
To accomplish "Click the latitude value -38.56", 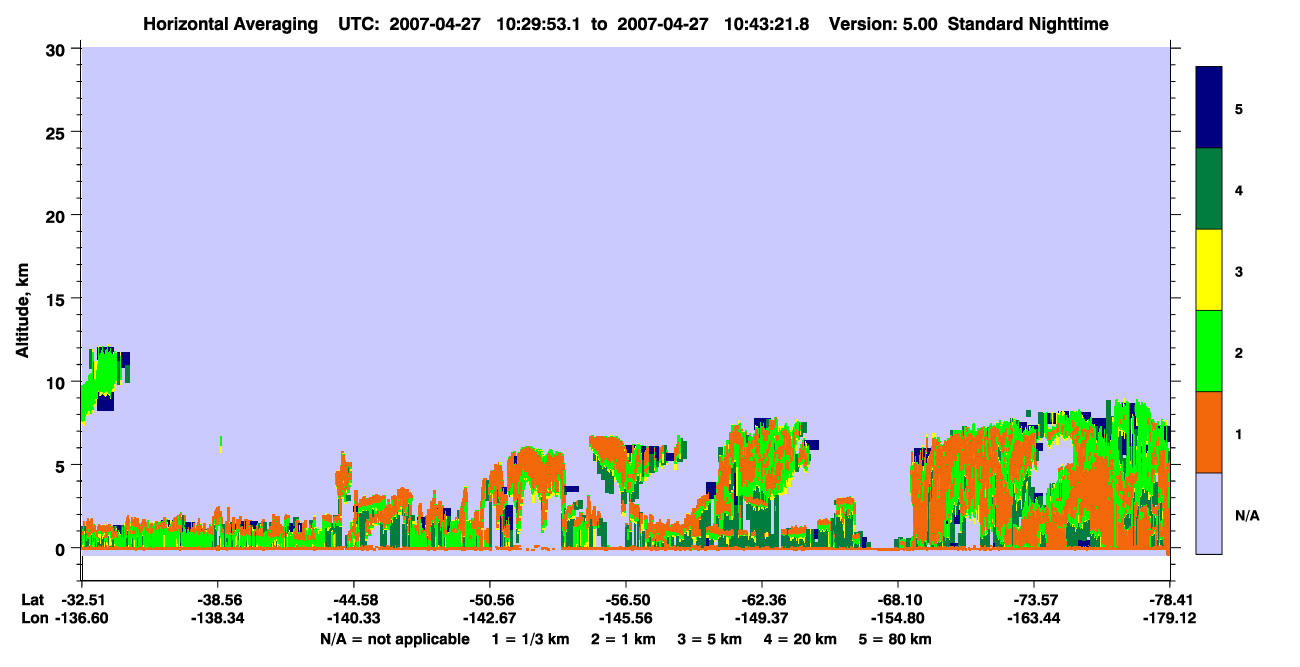I will 217,600.
